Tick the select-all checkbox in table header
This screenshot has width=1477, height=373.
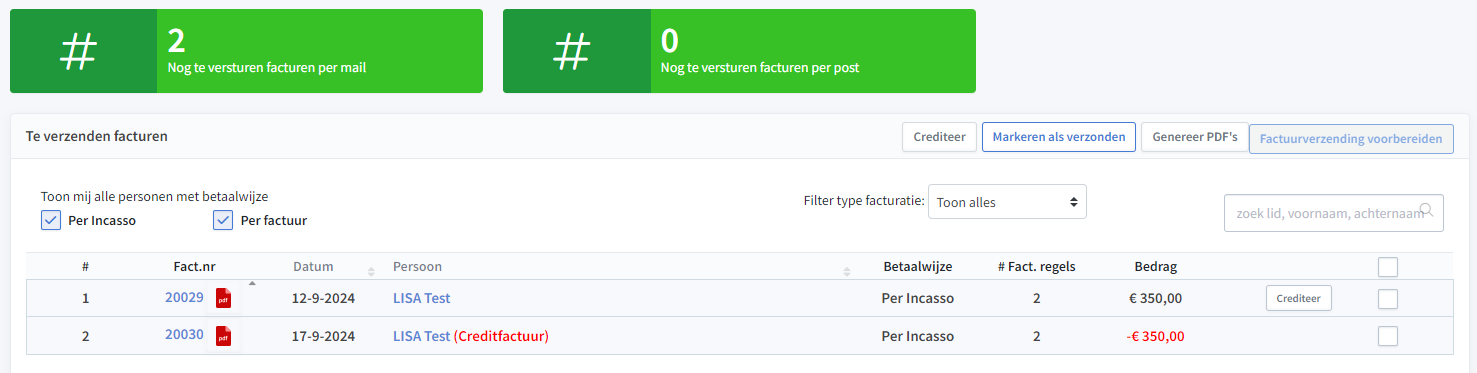[1387, 267]
